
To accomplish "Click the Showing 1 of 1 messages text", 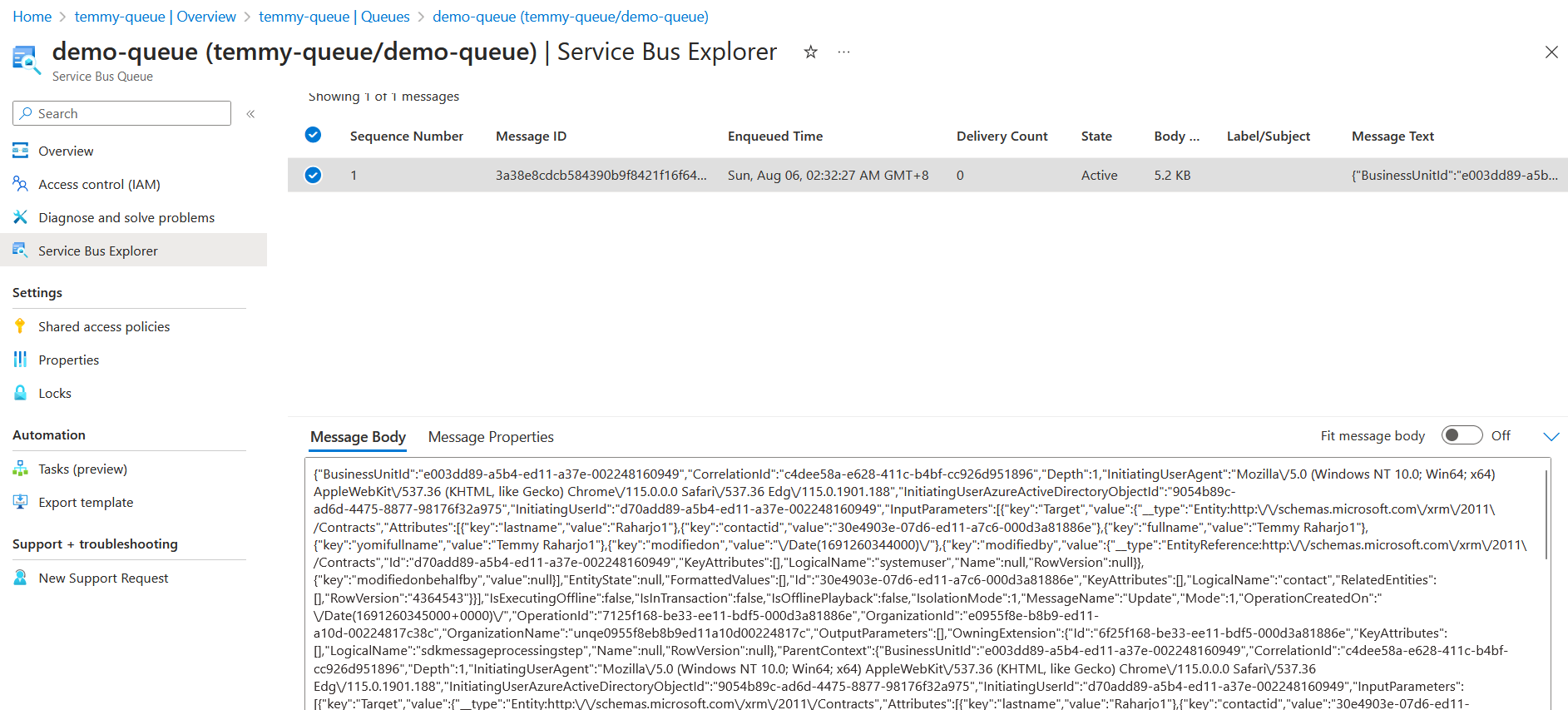I will 383,97.
